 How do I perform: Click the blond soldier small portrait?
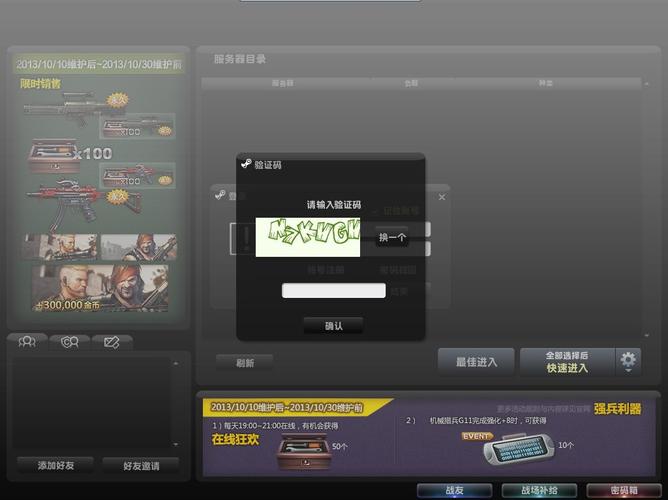[60, 246]
